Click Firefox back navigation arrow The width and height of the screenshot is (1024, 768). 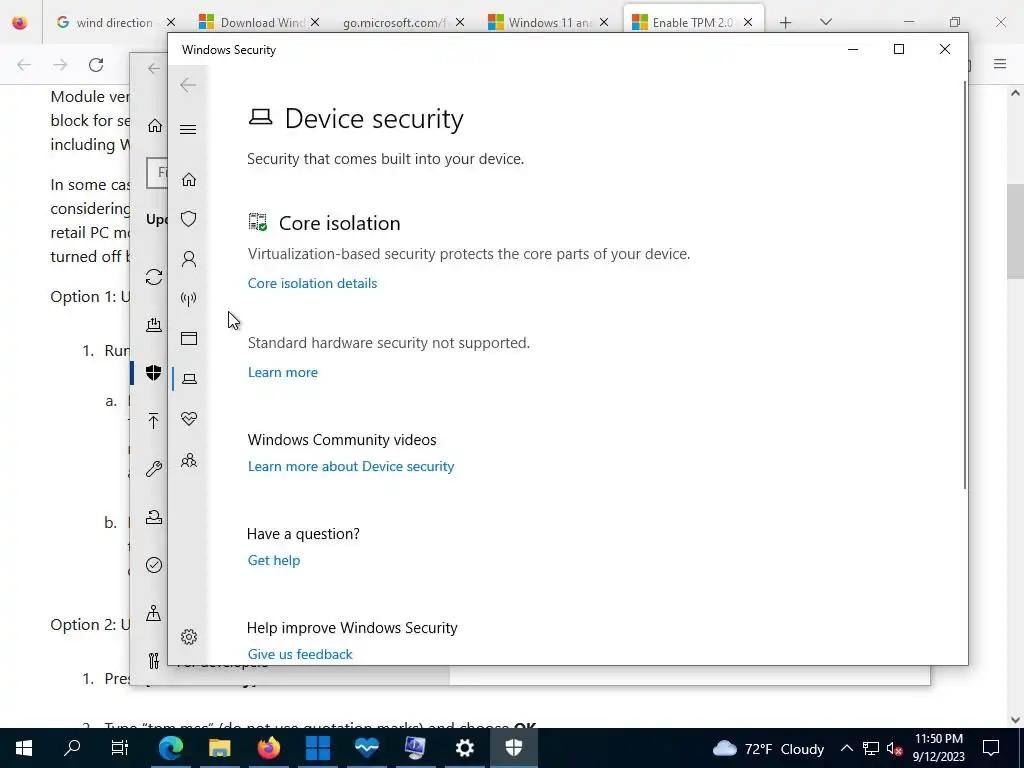click(24, 65)
